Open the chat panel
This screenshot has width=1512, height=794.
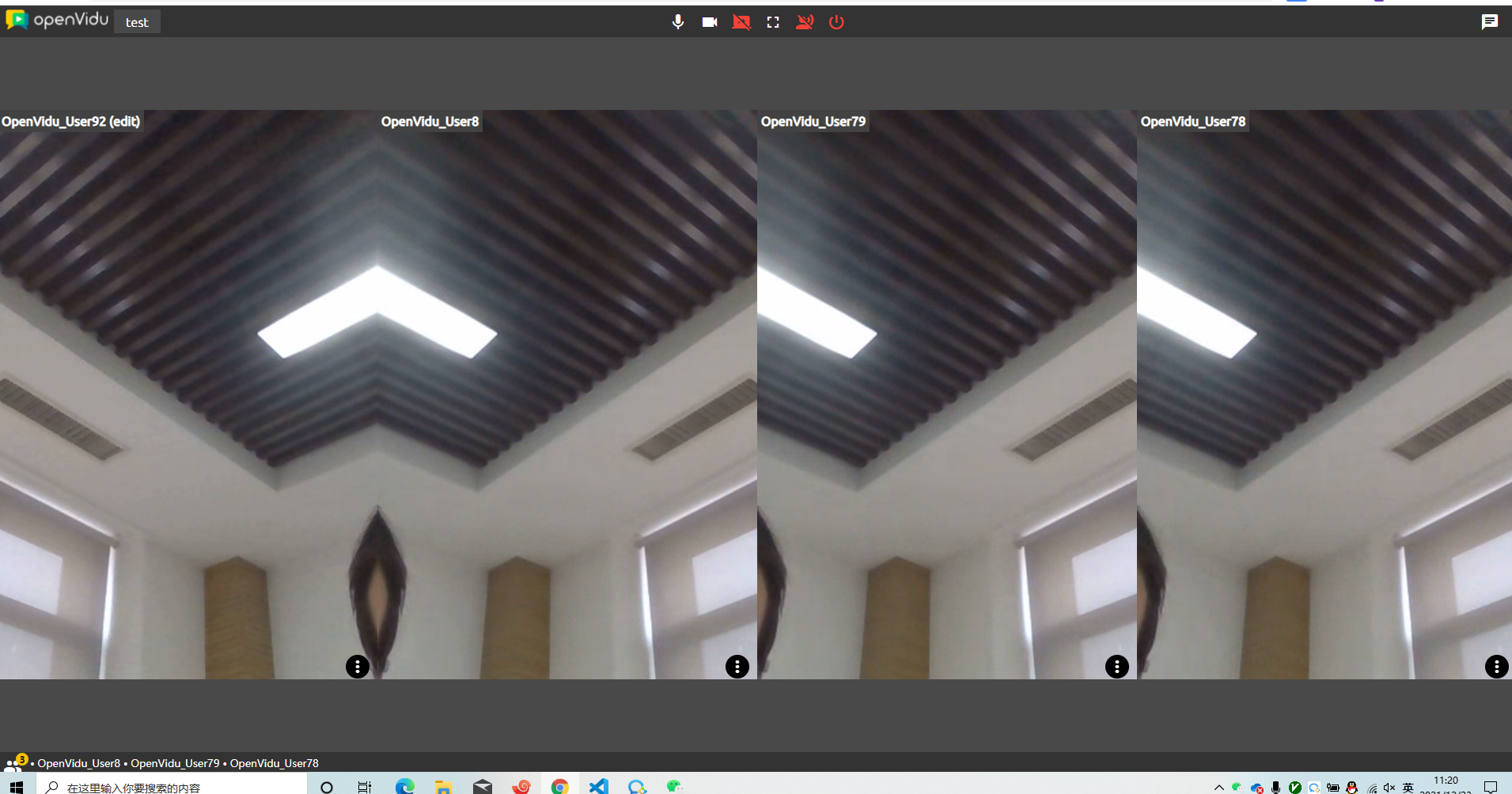point(1489,22)
